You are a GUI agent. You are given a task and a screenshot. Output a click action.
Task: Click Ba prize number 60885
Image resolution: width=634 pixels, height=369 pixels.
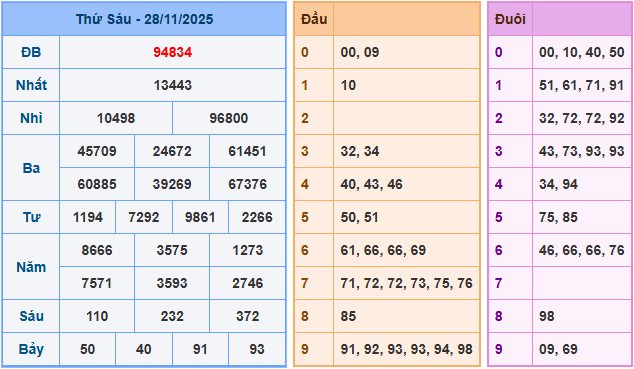[x=97, y=184]
